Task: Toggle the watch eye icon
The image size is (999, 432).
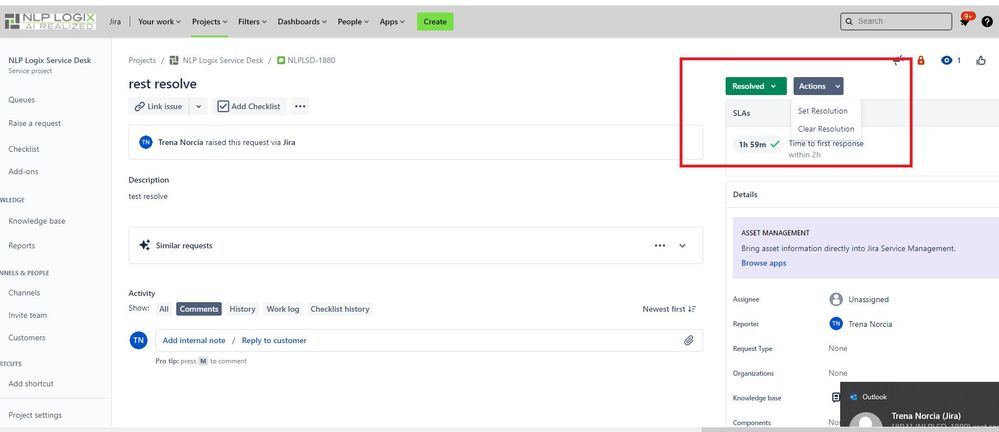Action: (947, 61)
